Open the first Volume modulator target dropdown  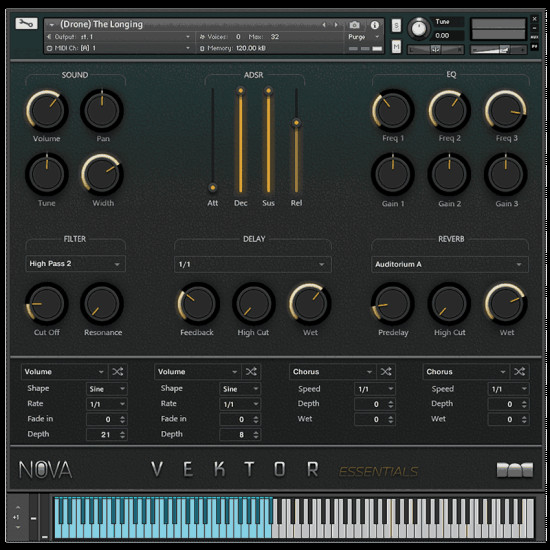(x=65, y=371)
